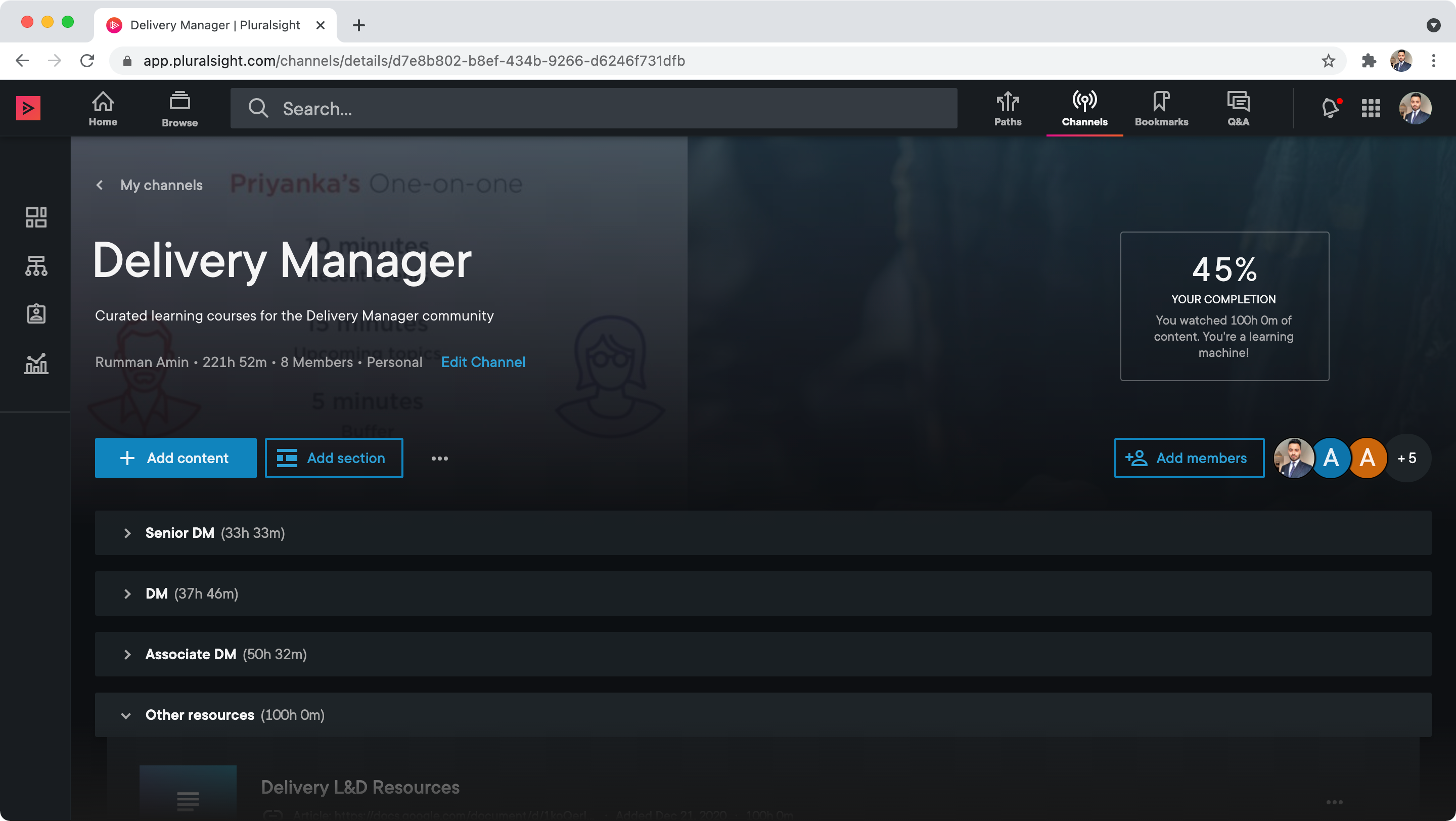Click the Add members button
The height and width of the screenshot is (821, 1456).
pyautogui.click(x=1189, y=458)
